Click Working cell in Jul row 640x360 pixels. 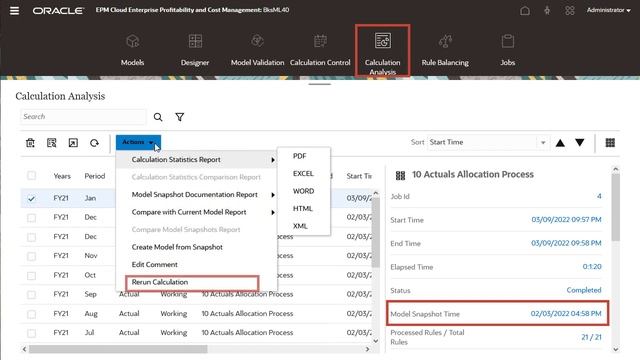pyautogui.click(x=173, y=333)
